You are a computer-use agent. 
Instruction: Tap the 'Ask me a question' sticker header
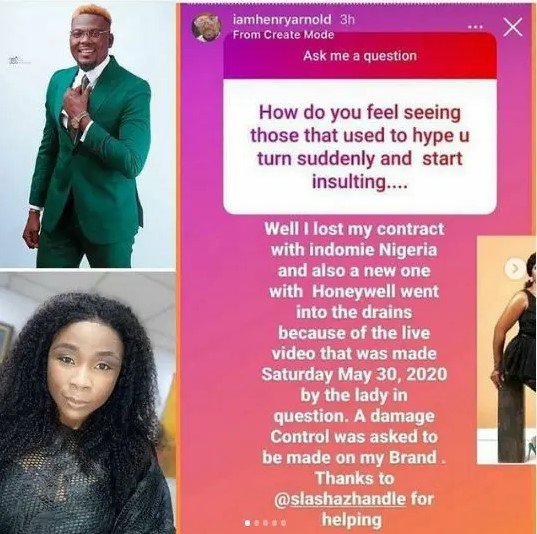(360, 56)
